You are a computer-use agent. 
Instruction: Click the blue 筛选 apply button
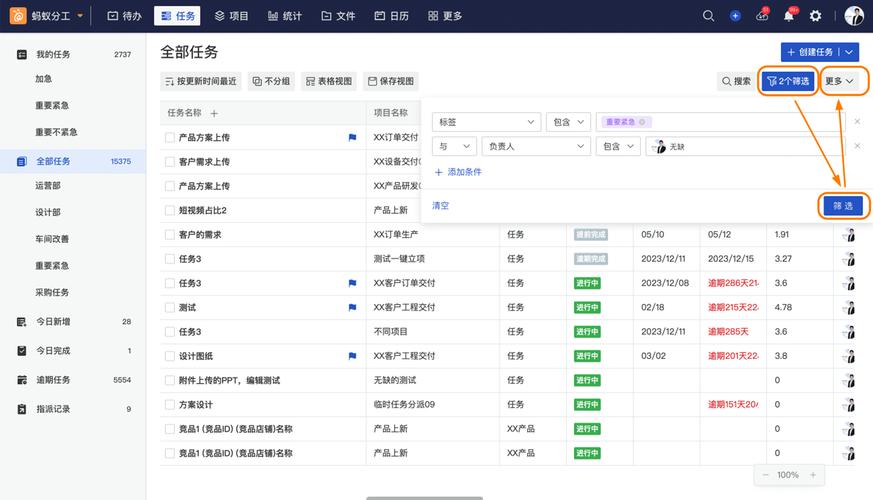pos(842,205)
